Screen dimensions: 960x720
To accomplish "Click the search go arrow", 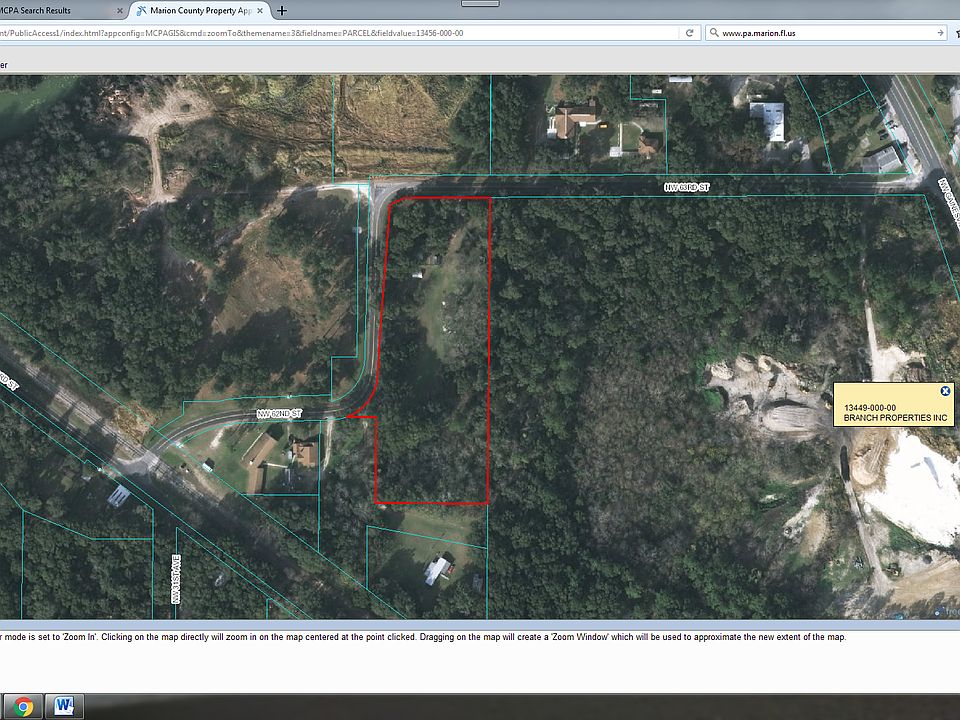I will (x=940, y=33).
